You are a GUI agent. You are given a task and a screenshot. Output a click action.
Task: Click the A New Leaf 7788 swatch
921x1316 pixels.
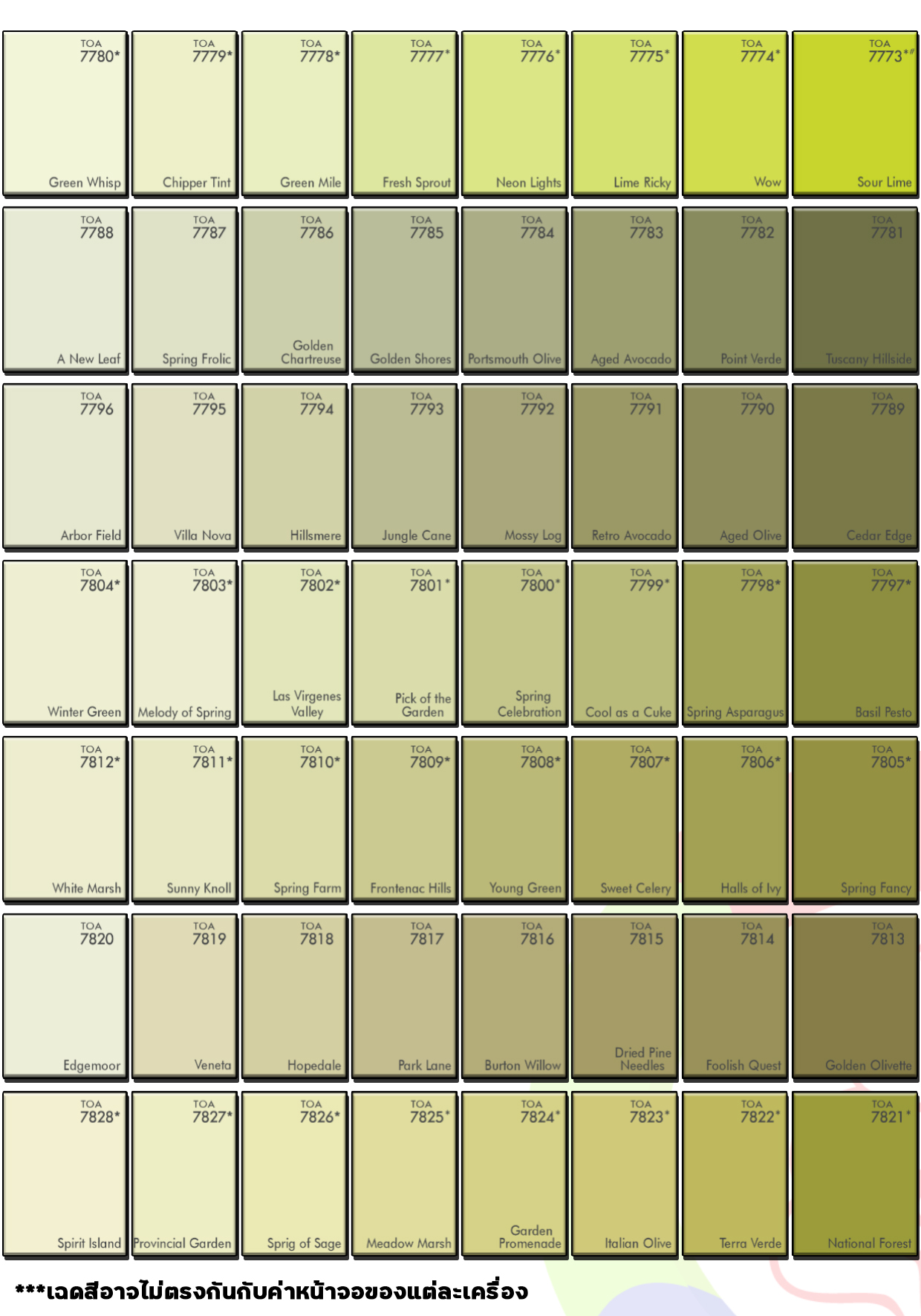pyautogui.click(x=65, y=290)
